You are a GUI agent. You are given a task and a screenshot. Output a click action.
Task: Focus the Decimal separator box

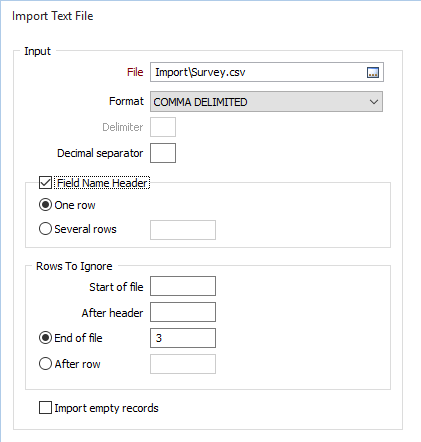point(163,153)
